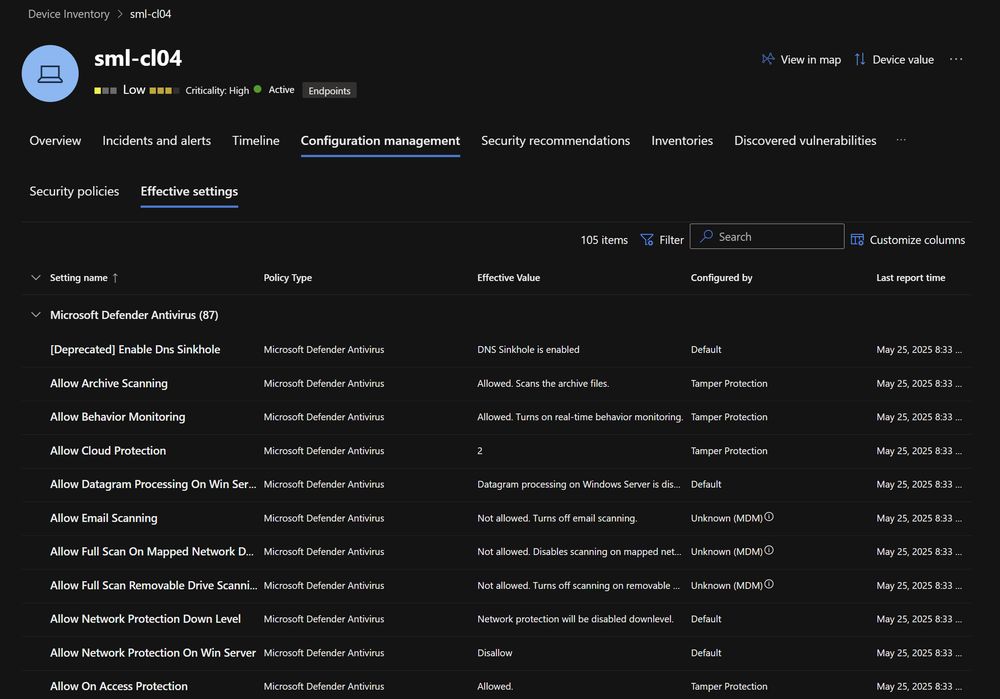Click 'Not allowed. Turns off email scanning.' value
Screen dimensions: 1000x699
pyautogui.click(x=557, y=518)
